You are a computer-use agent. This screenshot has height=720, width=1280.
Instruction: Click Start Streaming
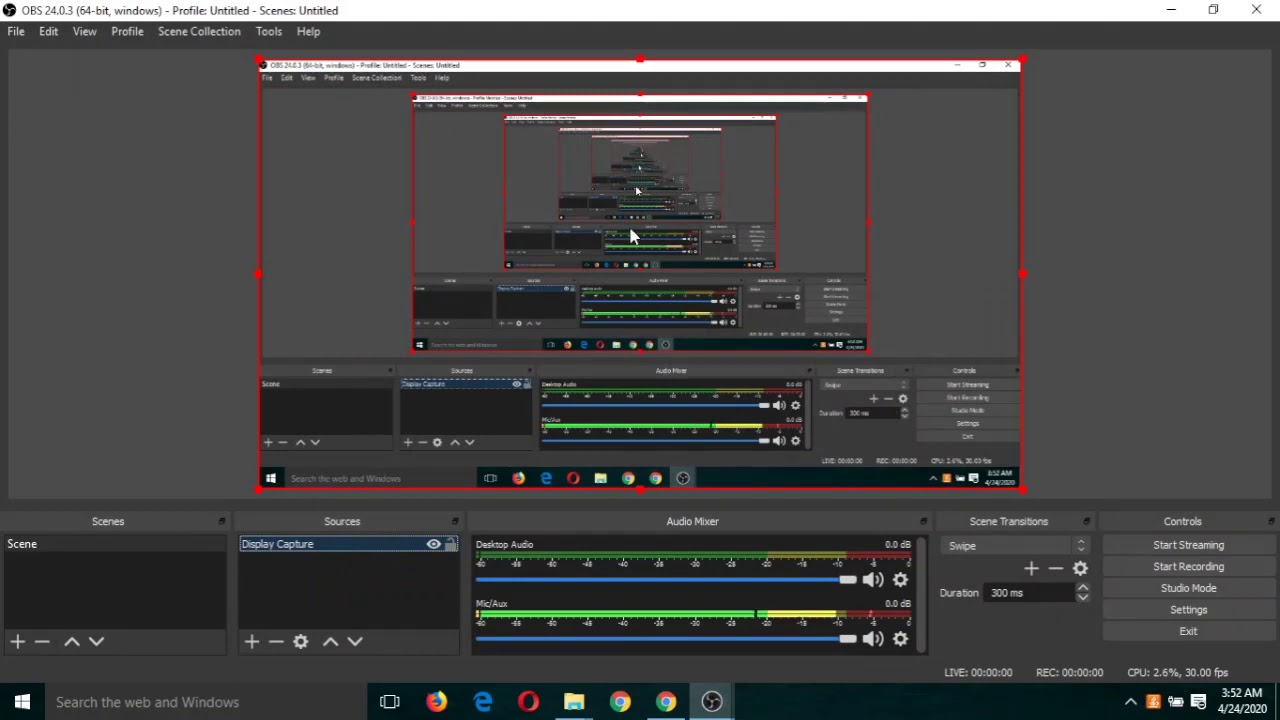[x=1188, y=545]
